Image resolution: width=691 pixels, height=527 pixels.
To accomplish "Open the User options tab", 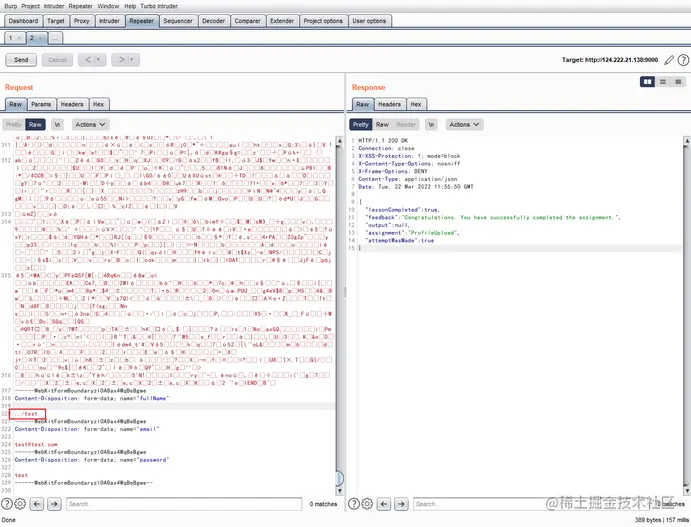I will pyautogui.click(x=369, y=21).
